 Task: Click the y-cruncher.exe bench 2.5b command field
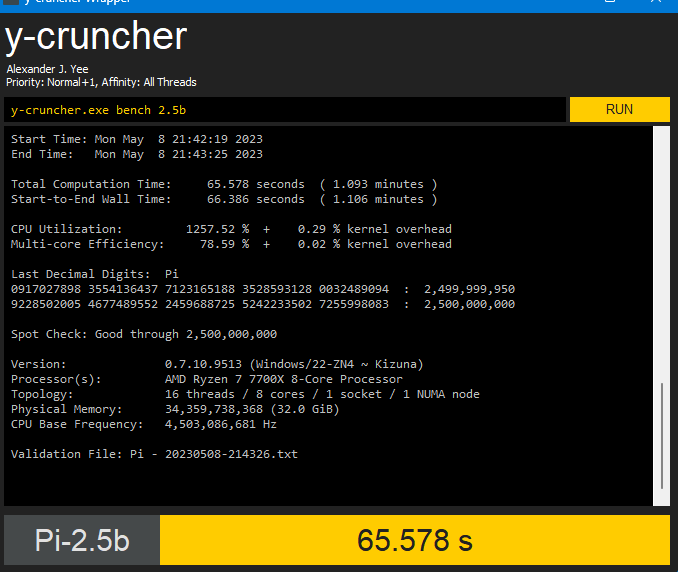tap(285, 110)
